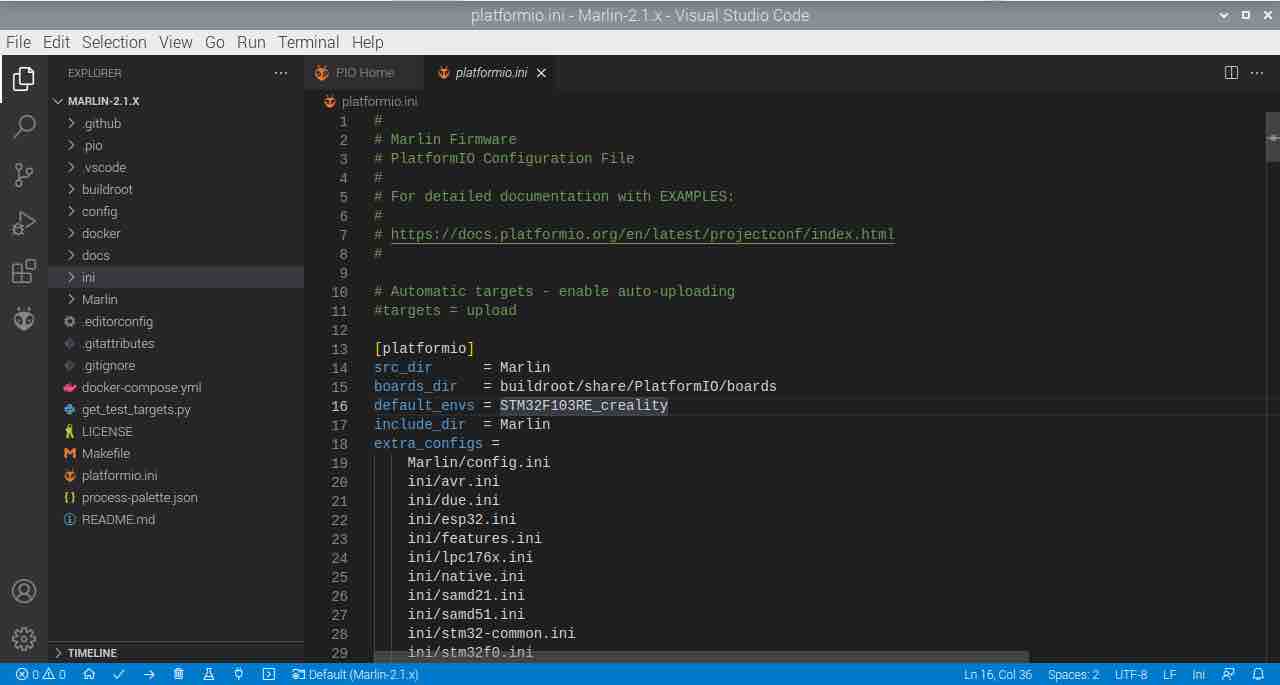Viewport: 1280px width, 685px height.
Task: Open the Terminal menu
Action: (308, 42)
